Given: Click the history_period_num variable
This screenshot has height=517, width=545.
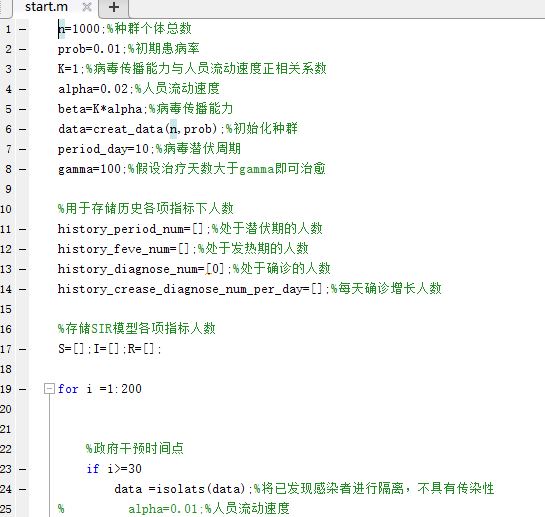Looking at the screenshot, I should (121, 229).
